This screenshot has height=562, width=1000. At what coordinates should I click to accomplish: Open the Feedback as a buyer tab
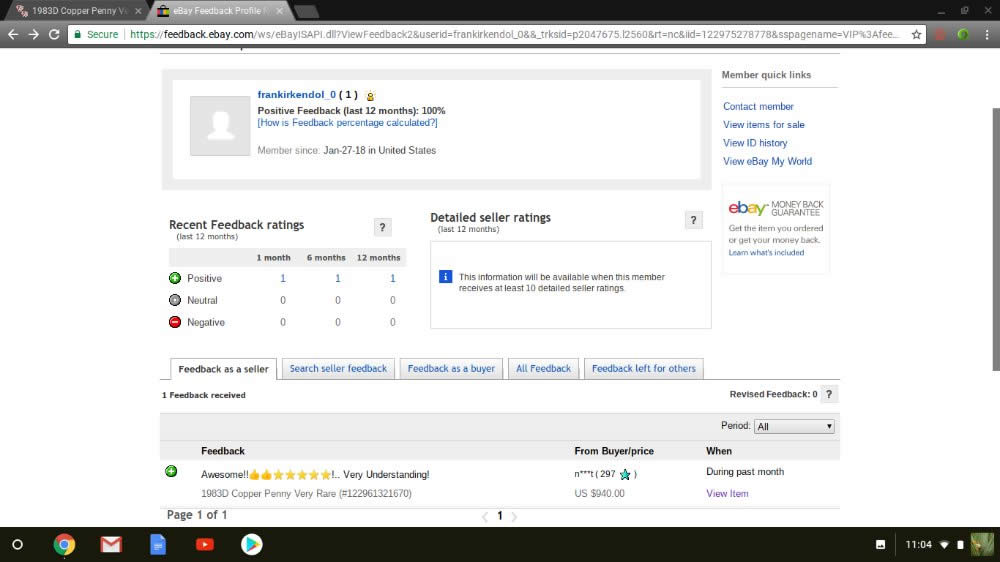point(451,368)
